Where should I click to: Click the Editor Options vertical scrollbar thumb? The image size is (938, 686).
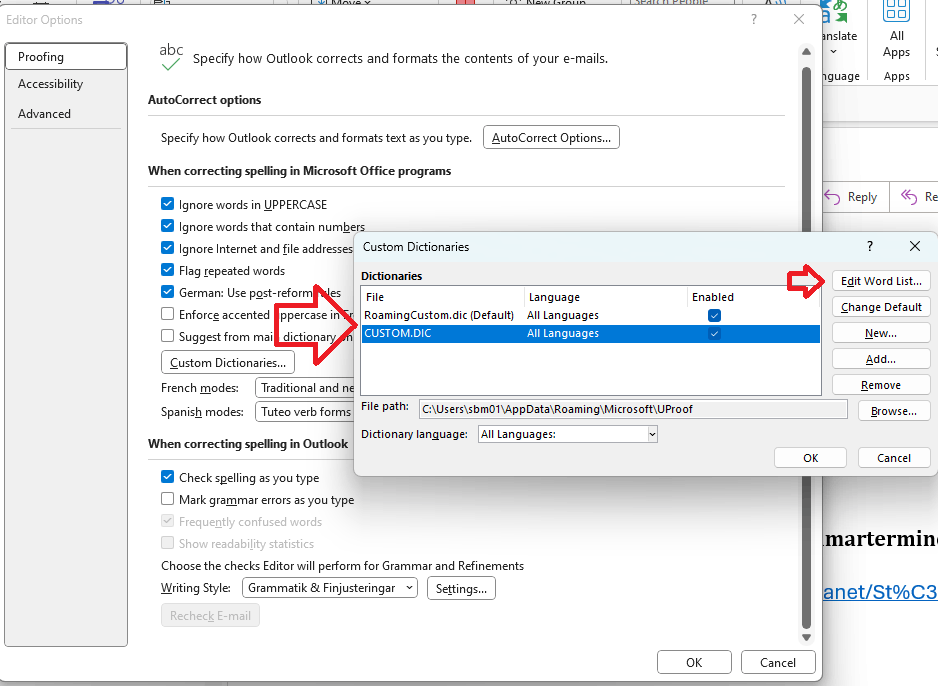[806, 349]
